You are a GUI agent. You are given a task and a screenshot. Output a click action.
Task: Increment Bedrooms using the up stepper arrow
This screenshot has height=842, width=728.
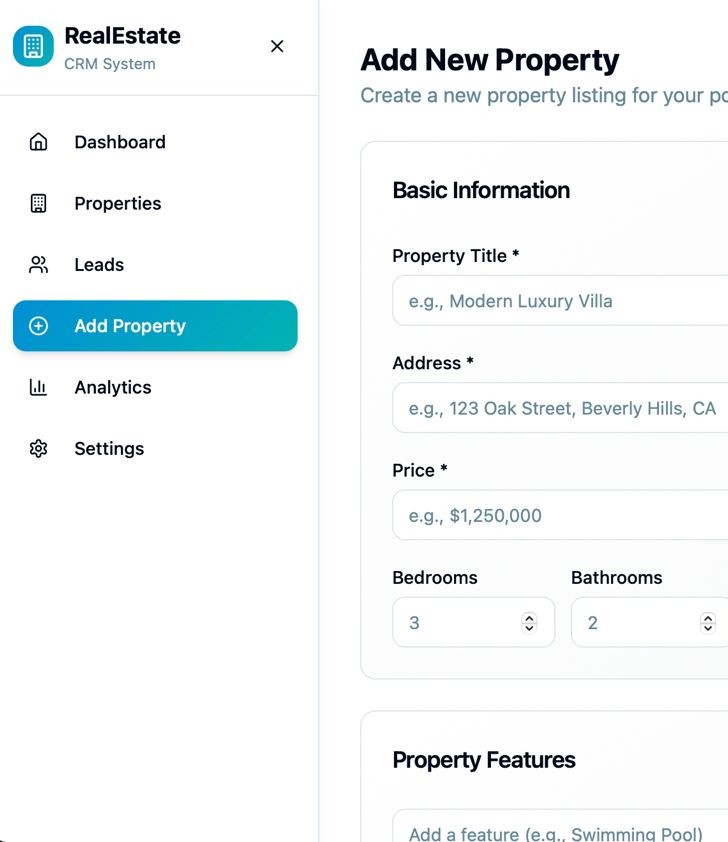pyautogui.click(x=528, y=617)
